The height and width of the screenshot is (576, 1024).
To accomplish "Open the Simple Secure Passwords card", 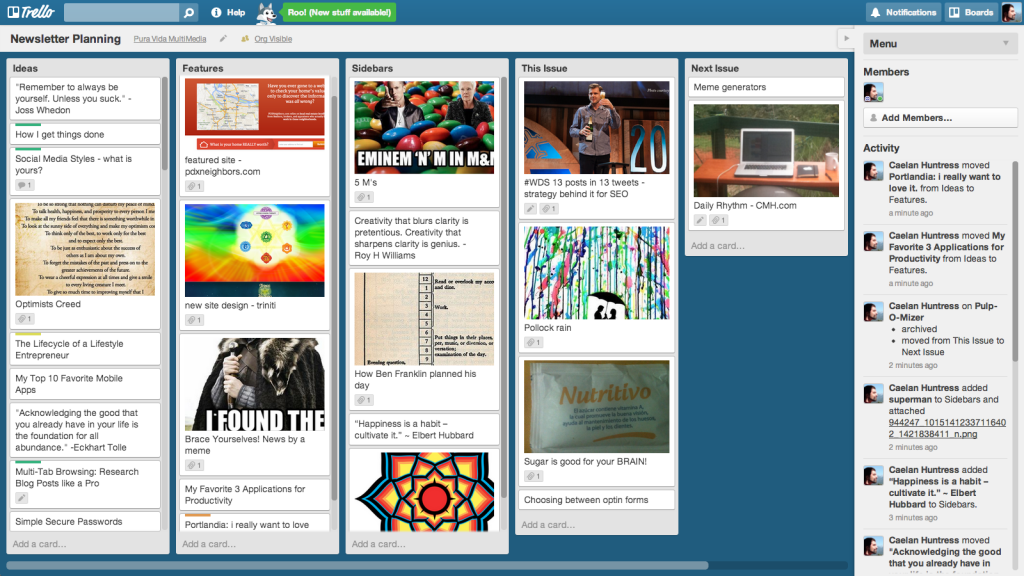I will coord(85,521).
